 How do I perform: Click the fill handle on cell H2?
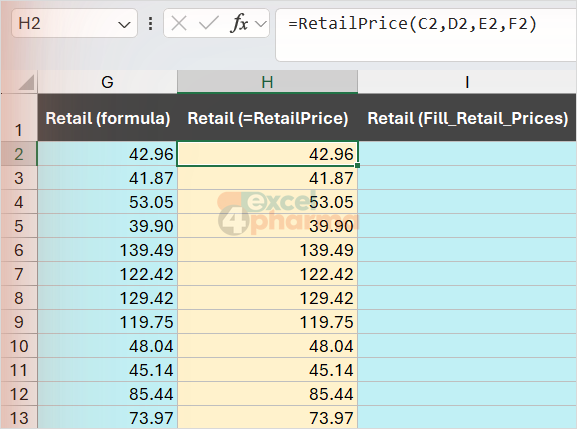pyautogui.click(x=358, y=166)
